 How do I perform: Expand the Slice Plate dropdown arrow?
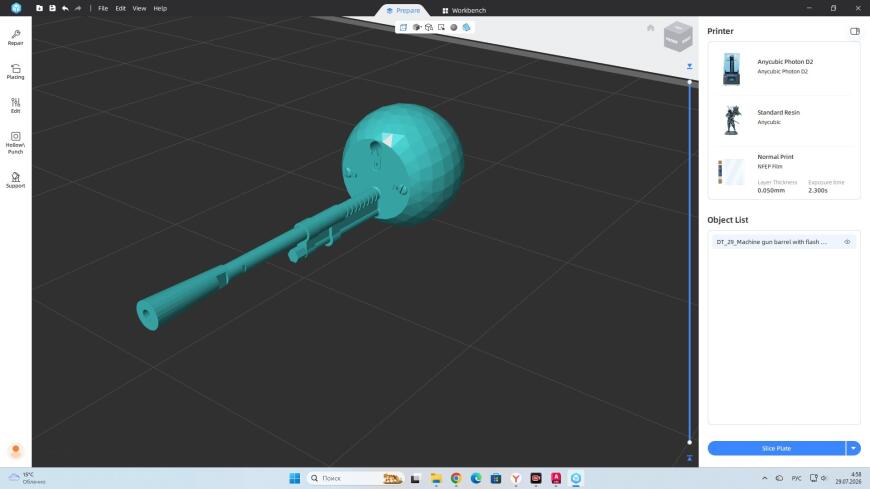click(853, 448)
